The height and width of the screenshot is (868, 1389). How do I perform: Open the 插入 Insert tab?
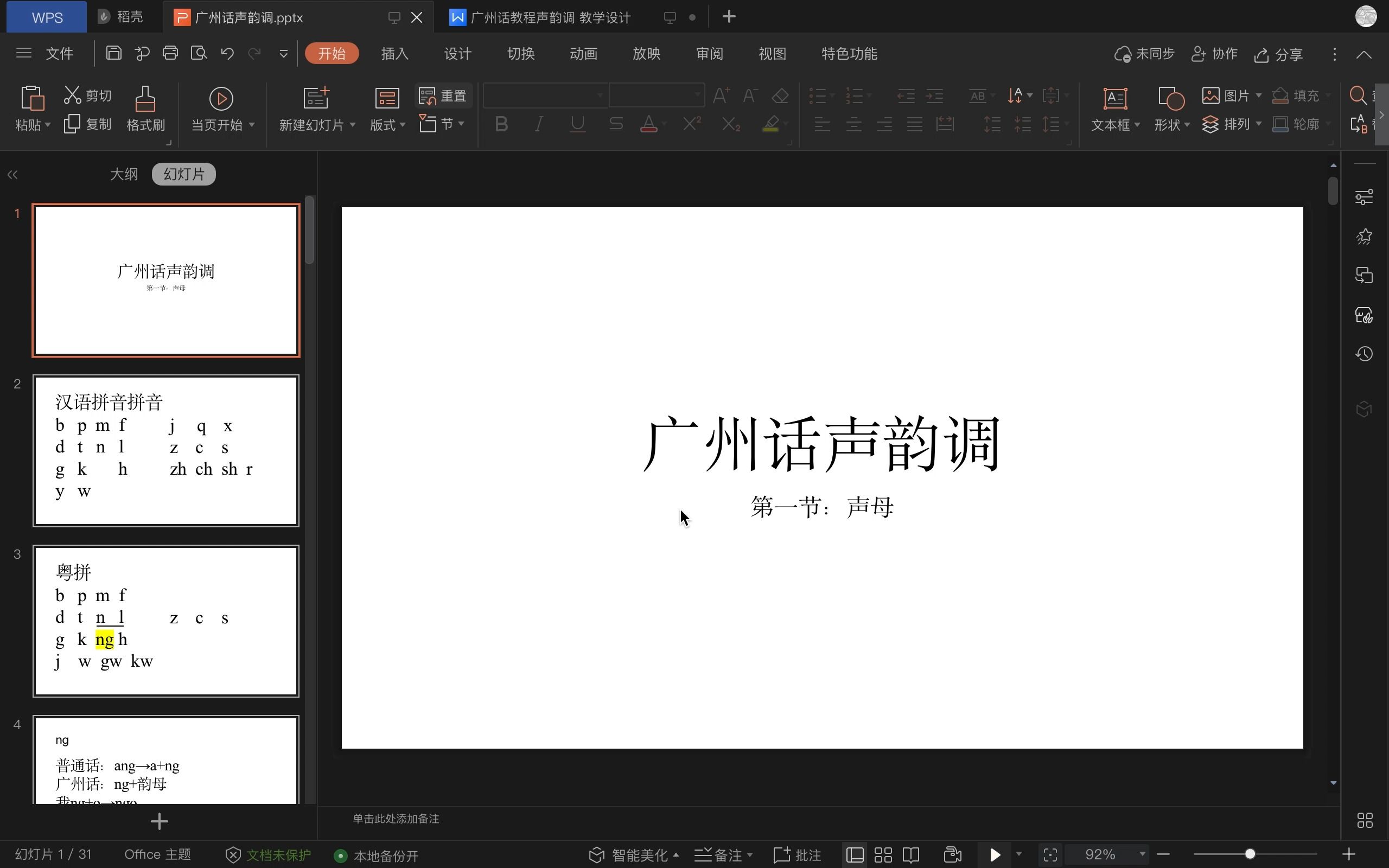(395, 53)
